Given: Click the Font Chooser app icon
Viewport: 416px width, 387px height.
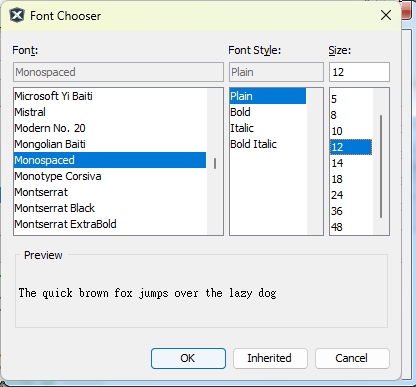Looking at the screenshot, I should click(x=17, y=15).
